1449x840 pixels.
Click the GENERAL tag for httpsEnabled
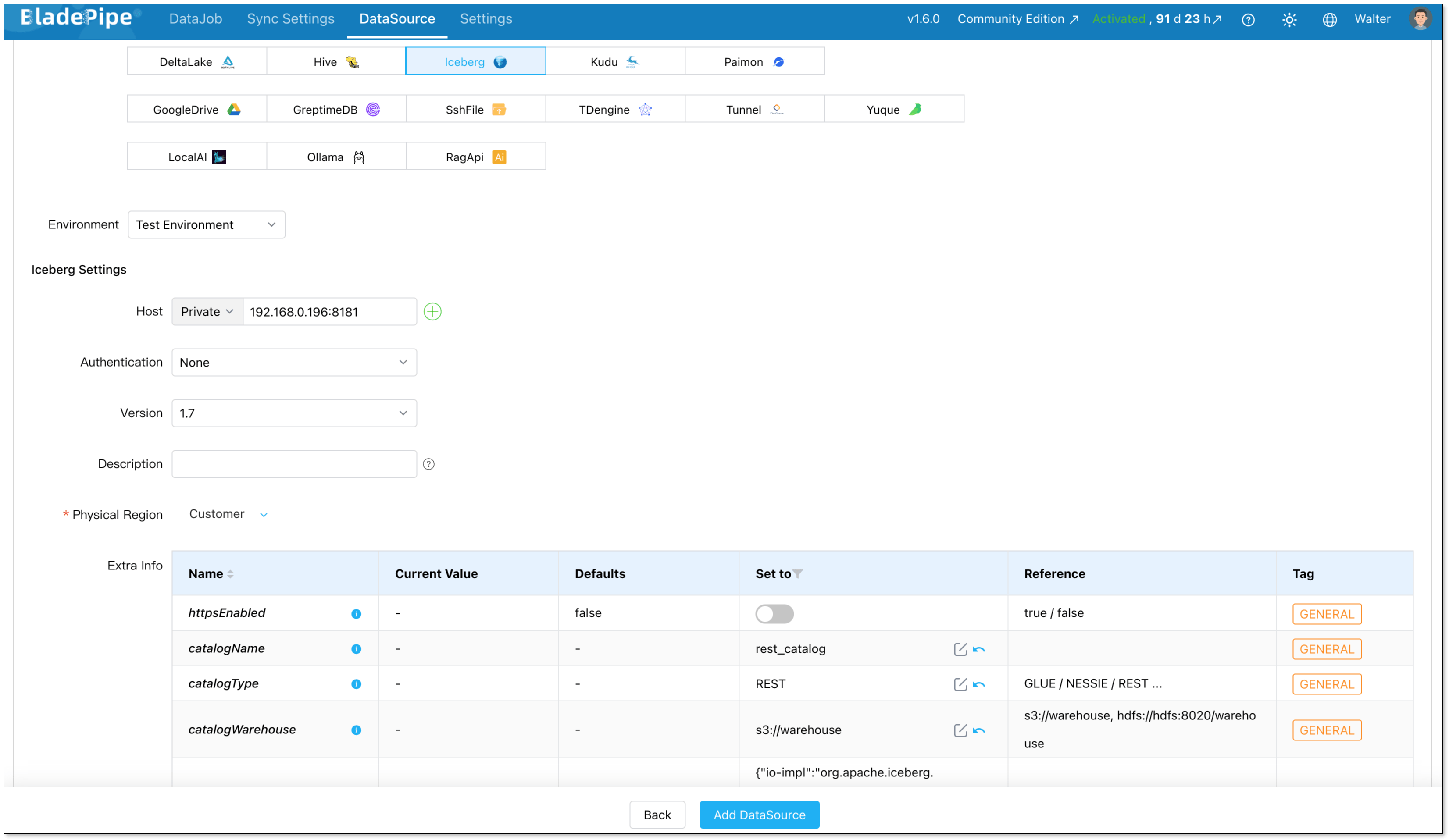1327,613
